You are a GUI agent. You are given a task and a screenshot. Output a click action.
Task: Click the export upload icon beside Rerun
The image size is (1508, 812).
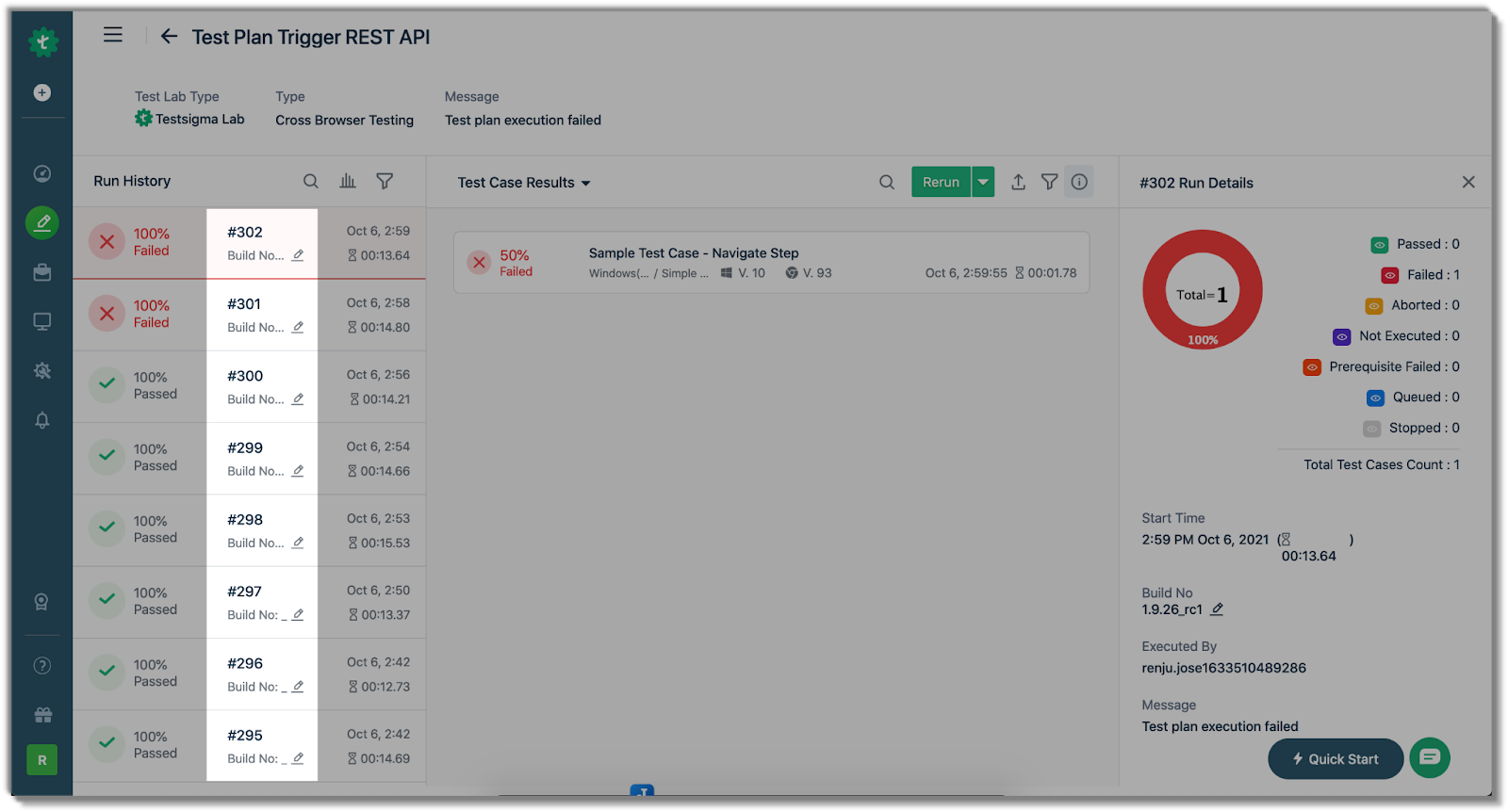1018,182
